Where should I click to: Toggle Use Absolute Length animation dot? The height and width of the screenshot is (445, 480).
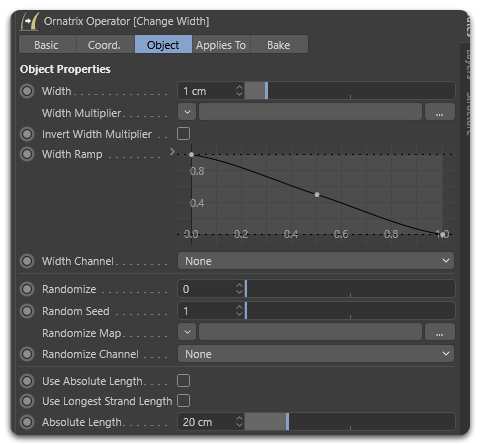27,381
